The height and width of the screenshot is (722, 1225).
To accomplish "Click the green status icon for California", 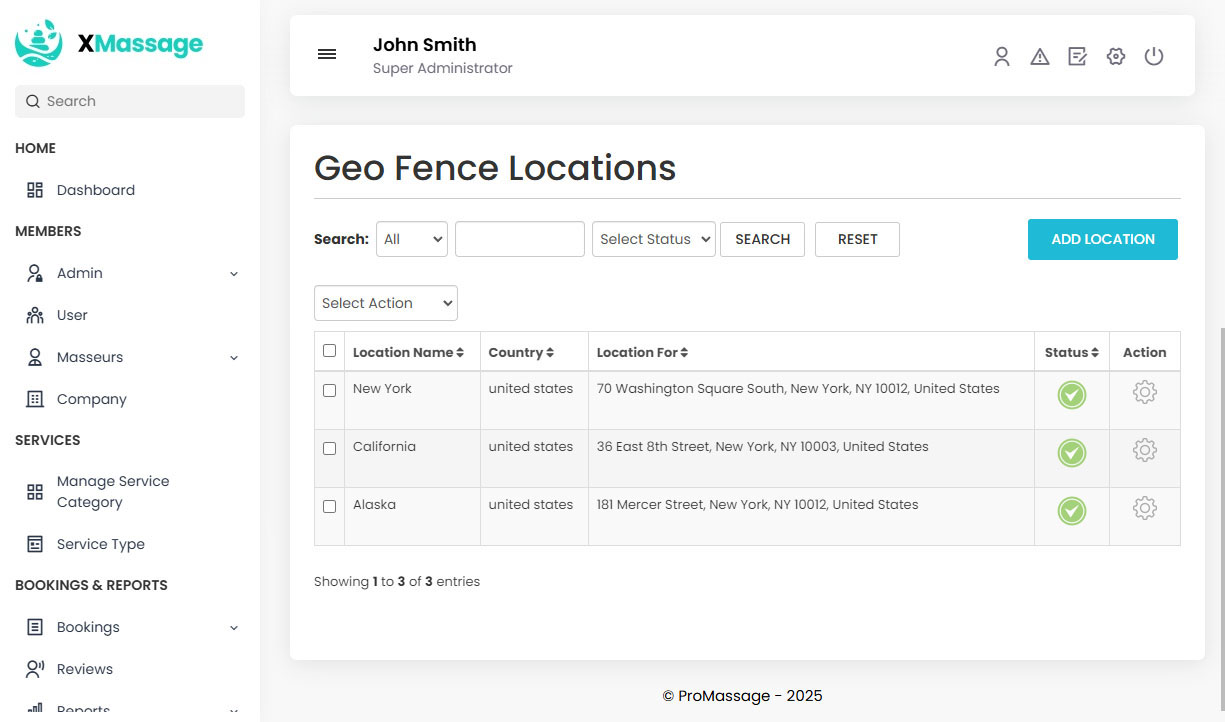I will pyautogui.click(x=1071, y=453).
